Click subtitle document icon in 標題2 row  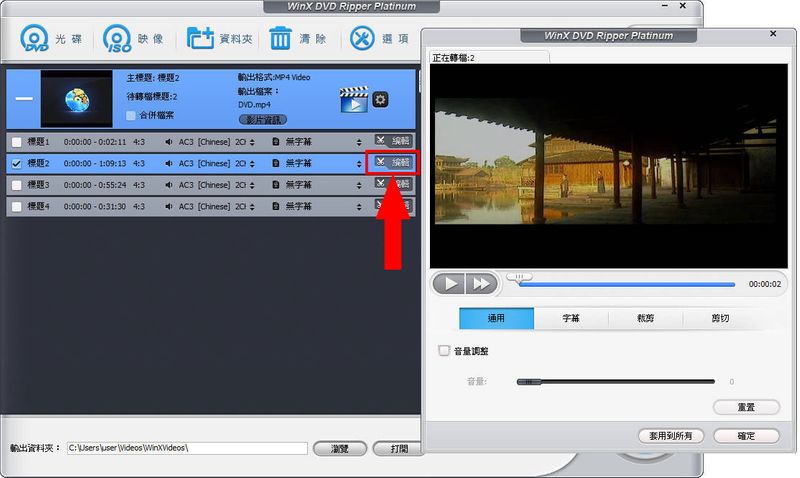pos(276,163)
